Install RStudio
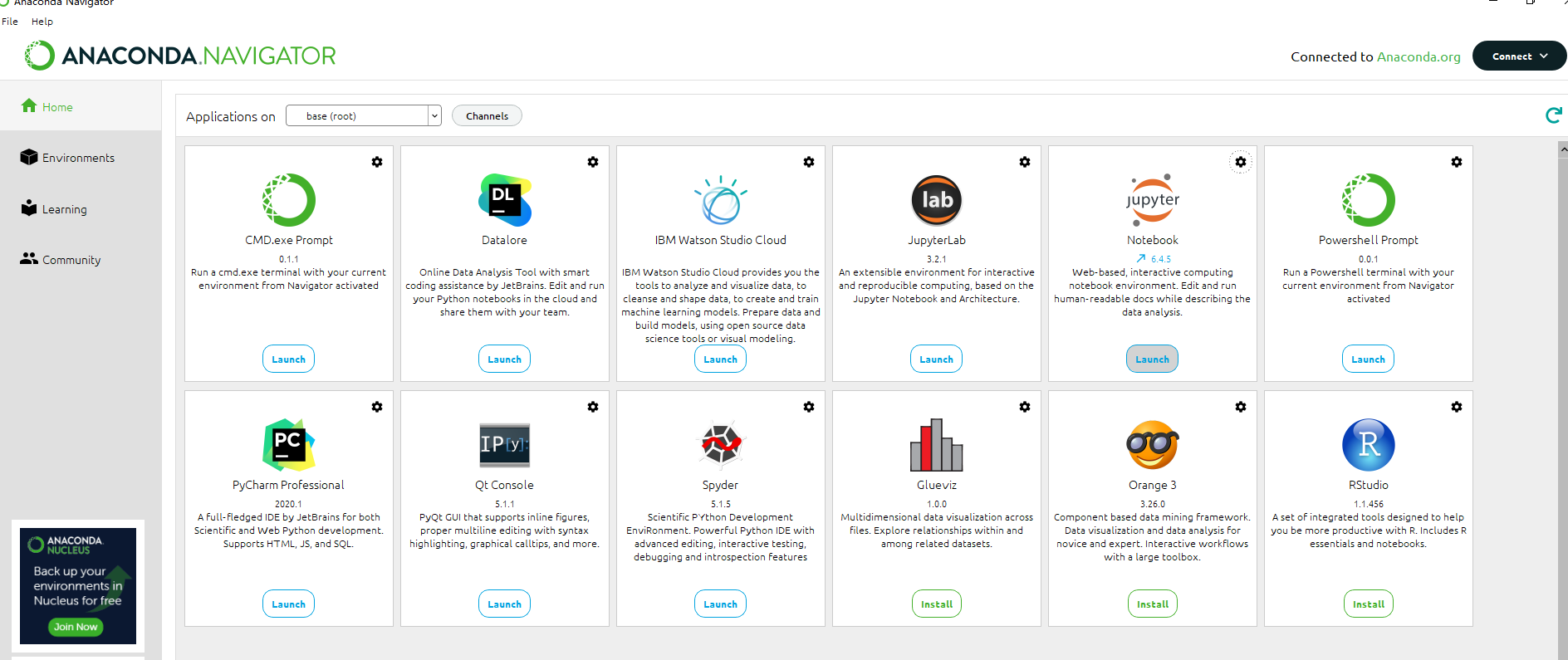Screen dimensions: 1568x660 (1369, 604)
